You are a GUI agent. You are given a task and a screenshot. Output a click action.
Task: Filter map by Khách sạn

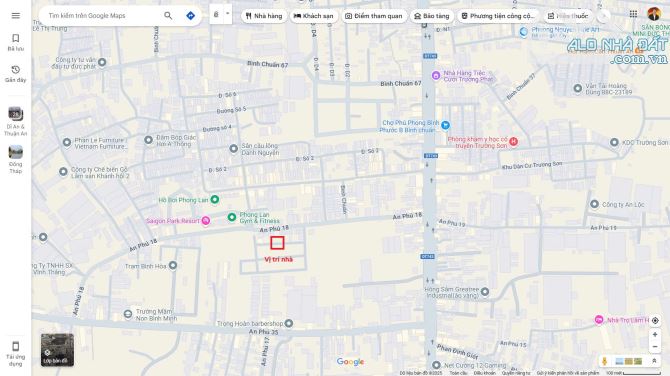tap(314, 16)
